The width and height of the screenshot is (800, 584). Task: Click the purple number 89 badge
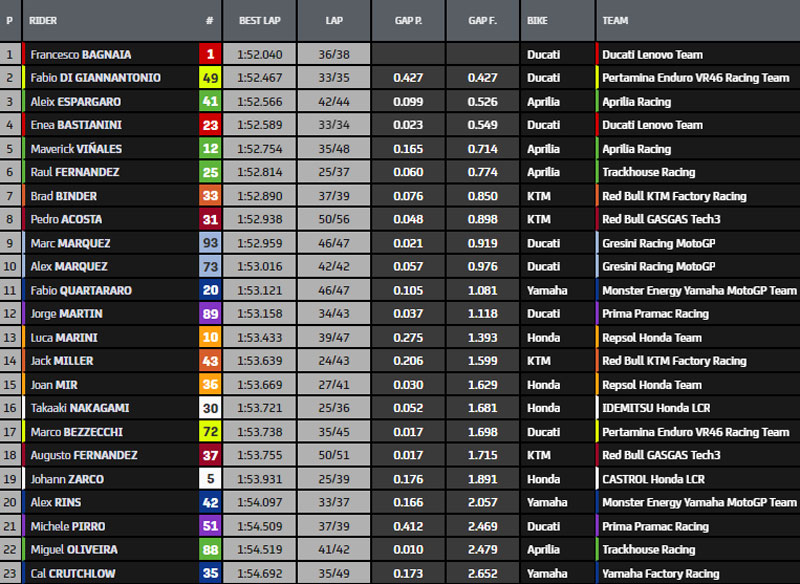[210, 314]
